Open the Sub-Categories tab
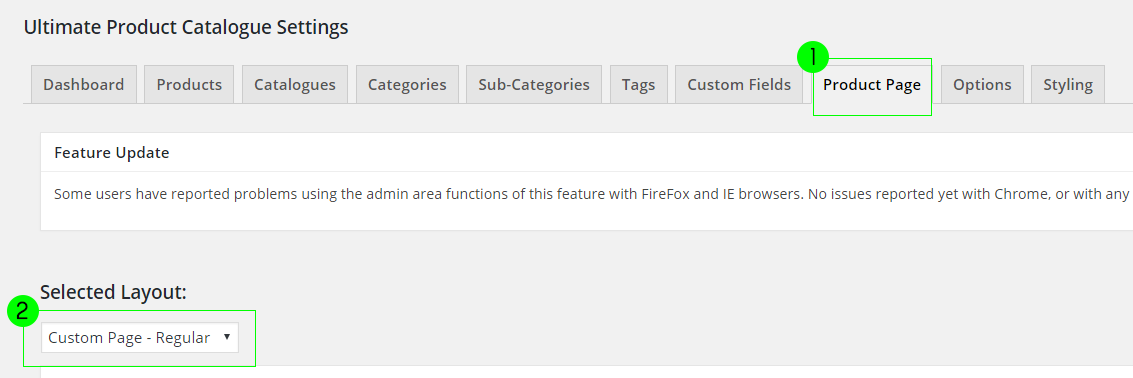1133x378 pixels. (534, 85)
